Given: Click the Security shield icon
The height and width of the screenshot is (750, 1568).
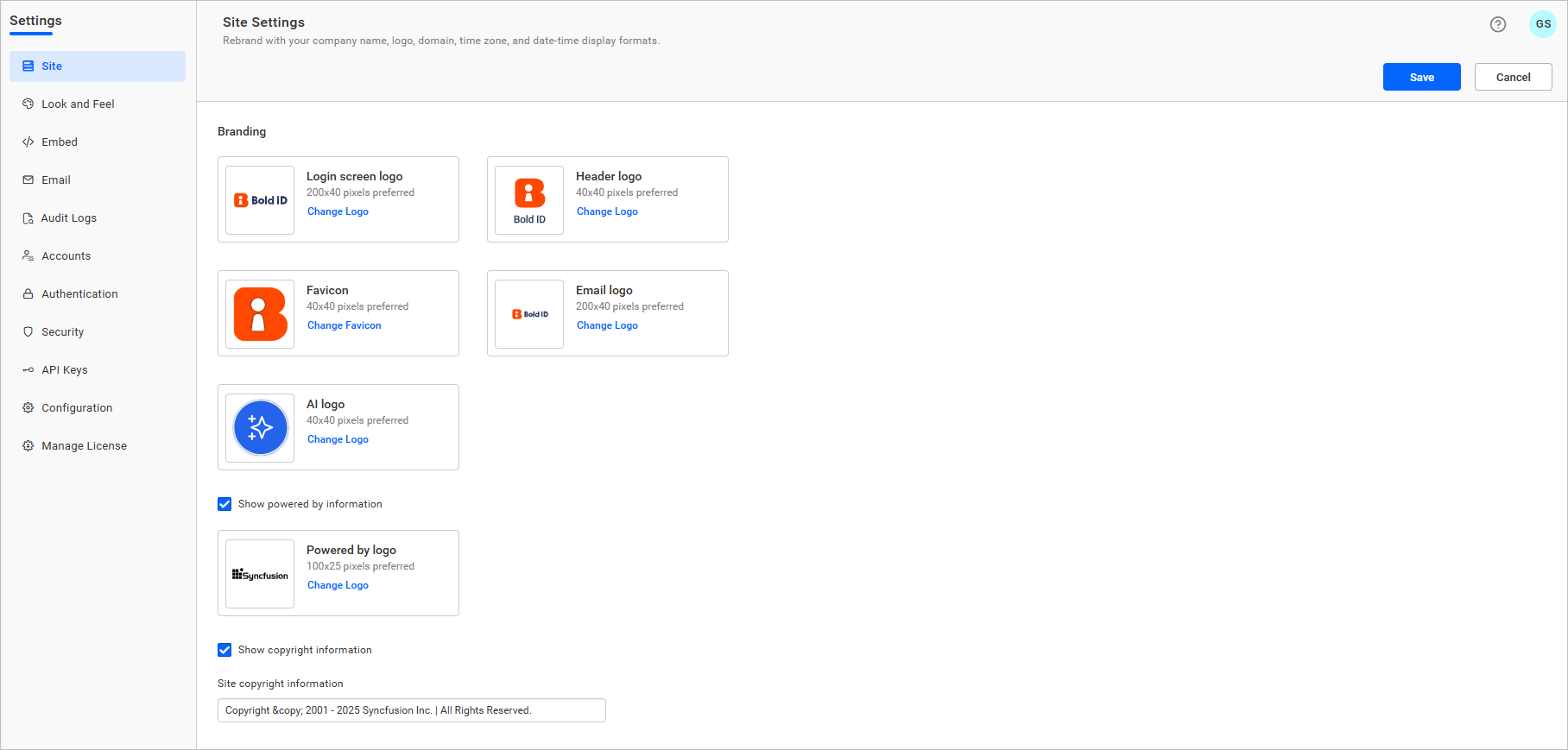Looking at the screenshot, I should click(28, 331).
